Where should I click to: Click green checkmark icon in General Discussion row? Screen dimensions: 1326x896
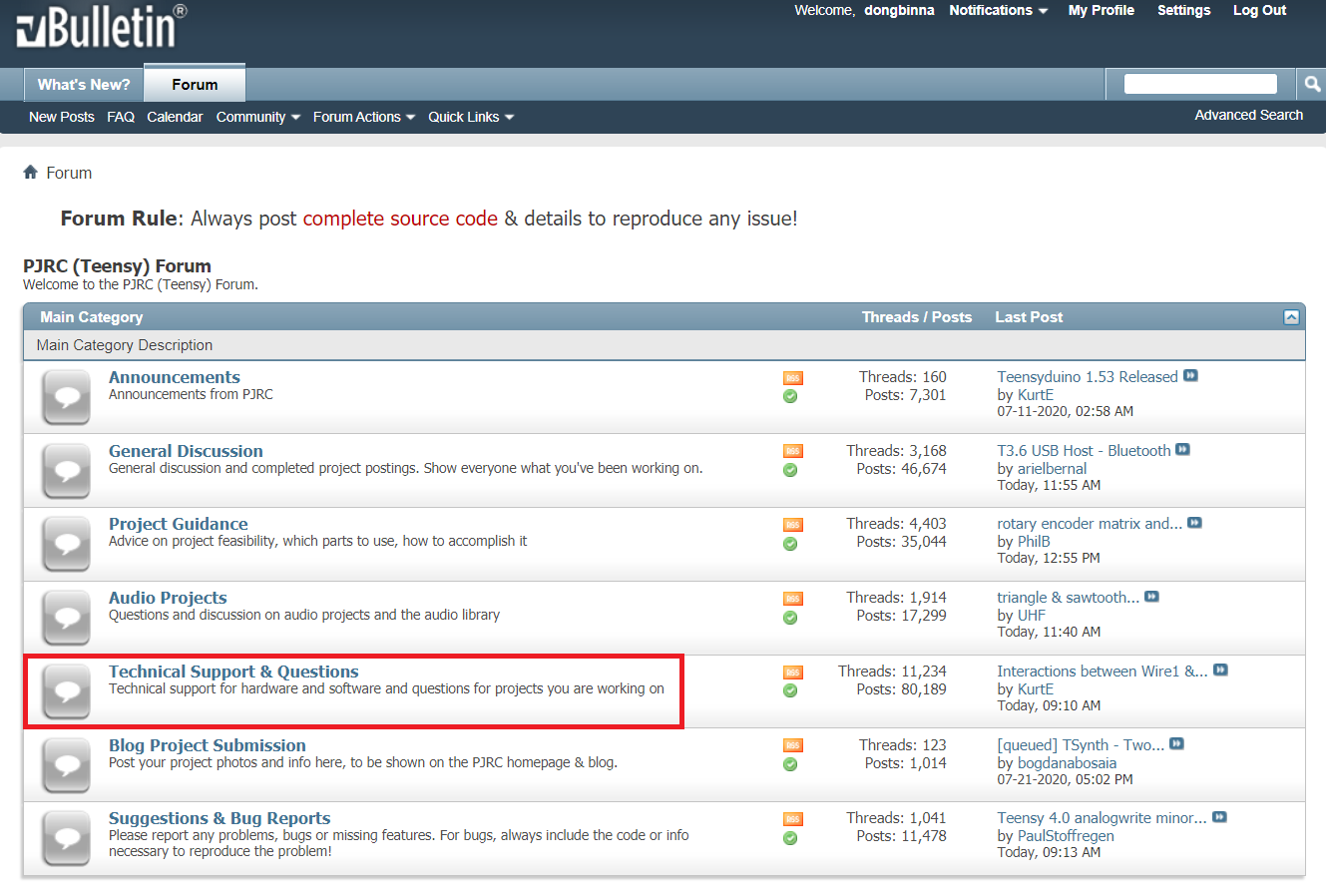790,470
